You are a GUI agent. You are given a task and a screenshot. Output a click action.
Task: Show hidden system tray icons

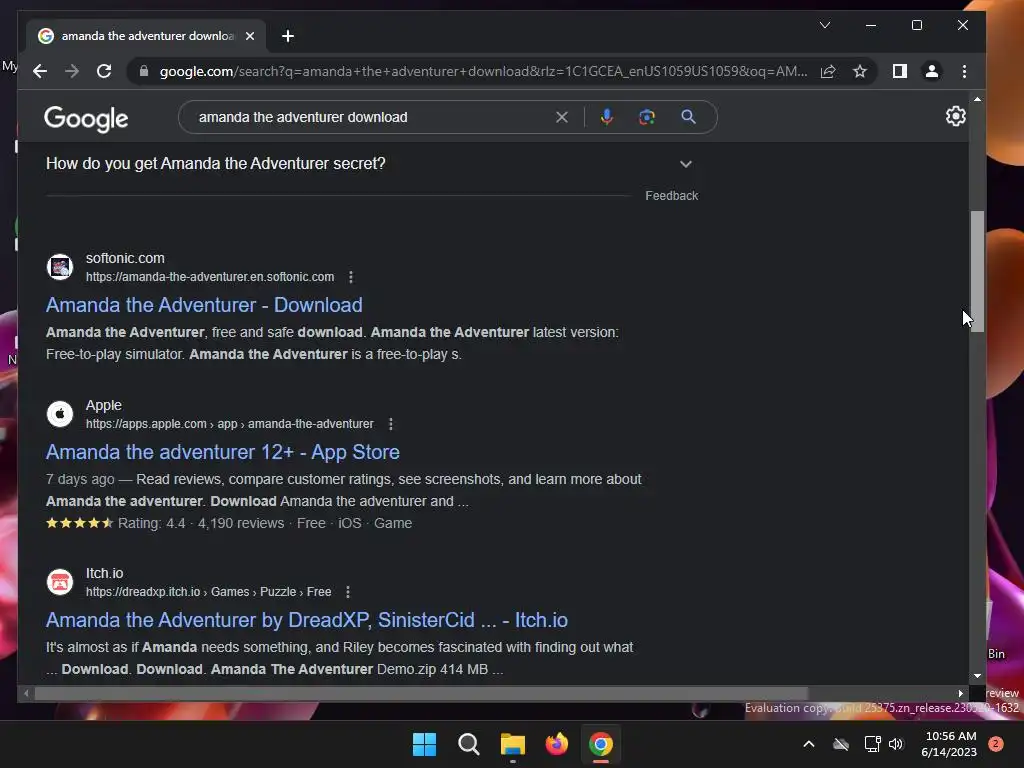[x=808, y=744]
